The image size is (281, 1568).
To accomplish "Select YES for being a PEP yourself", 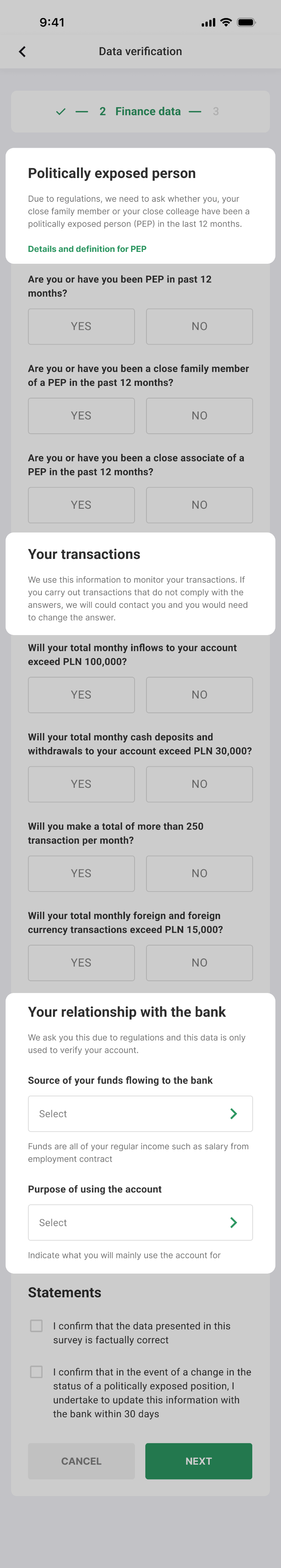I will click(81, 326).
